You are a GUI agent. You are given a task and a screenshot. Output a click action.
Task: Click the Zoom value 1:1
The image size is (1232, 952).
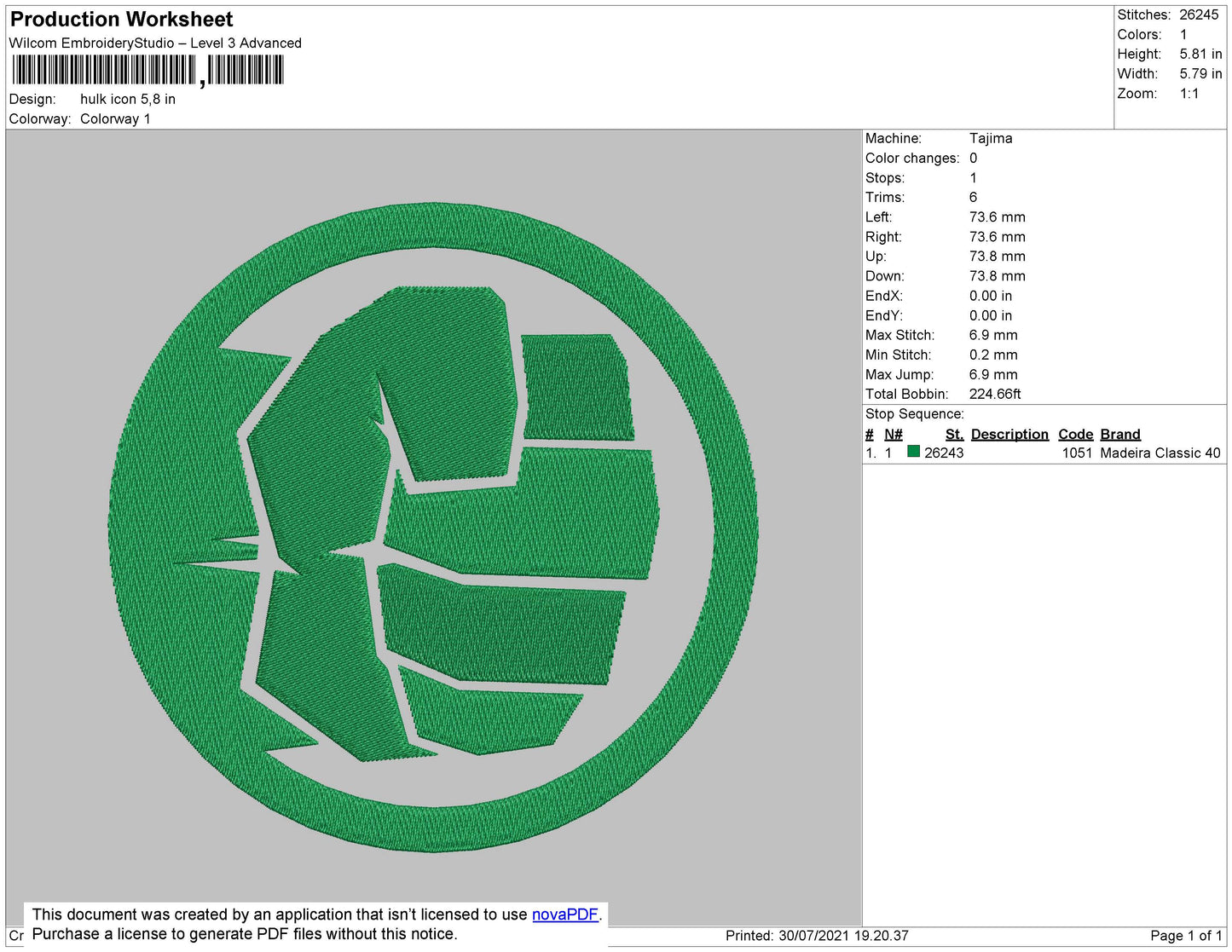click(1189, 94)
